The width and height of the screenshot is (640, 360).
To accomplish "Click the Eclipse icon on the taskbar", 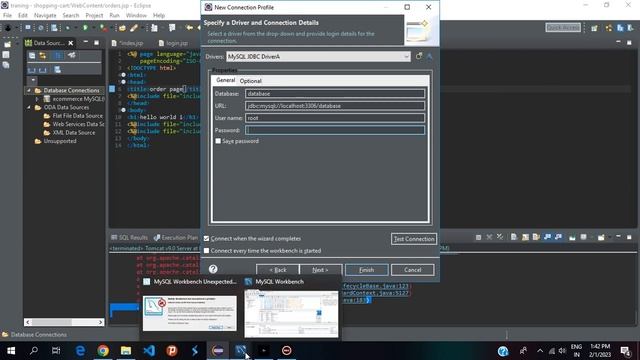I will (x=218, y=350).
